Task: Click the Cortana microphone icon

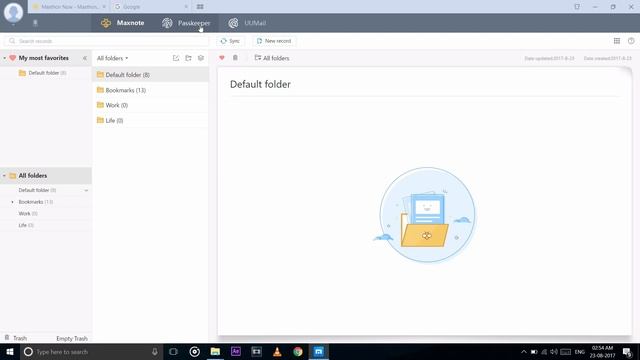Action: (155, 351)
